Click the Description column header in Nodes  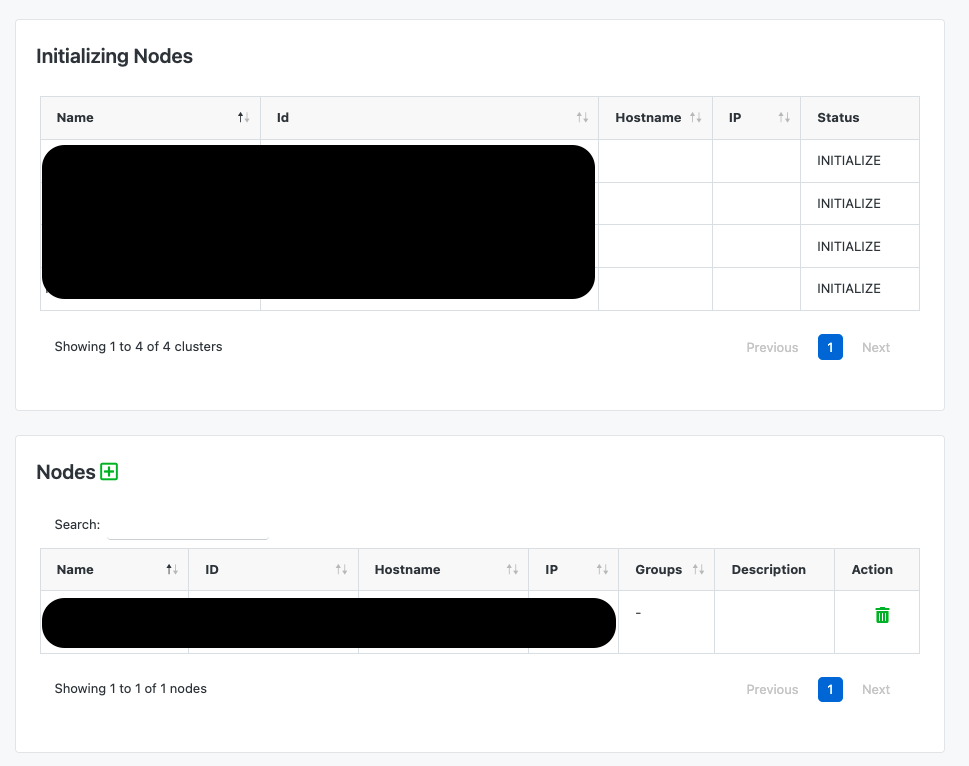tap(774, 570)
